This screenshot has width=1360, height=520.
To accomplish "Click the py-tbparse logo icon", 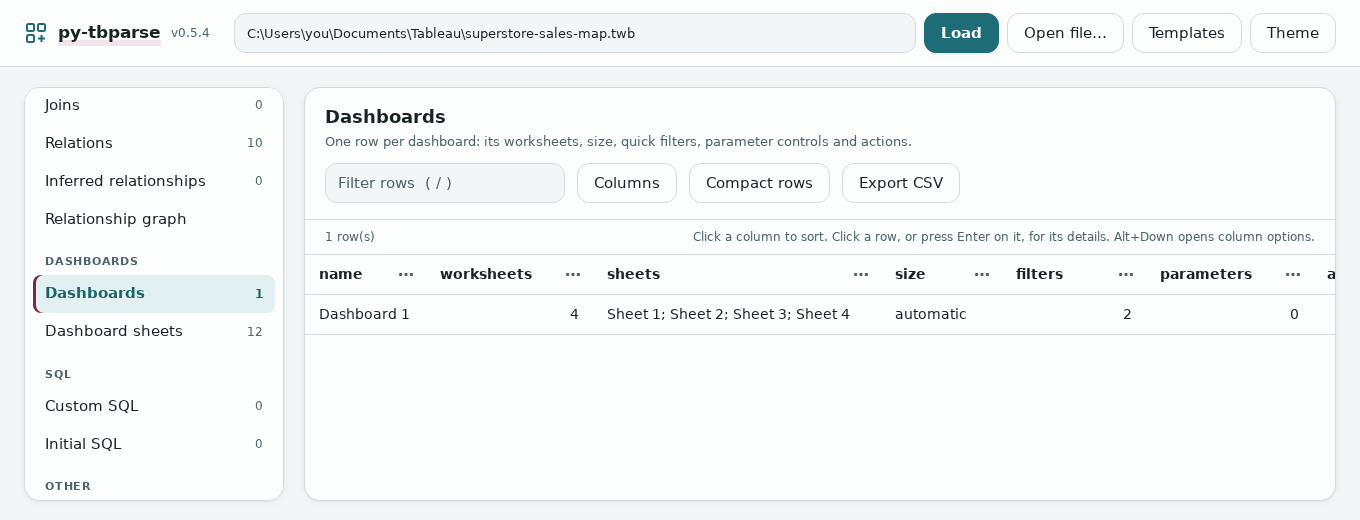I will [x=36, y=33].
